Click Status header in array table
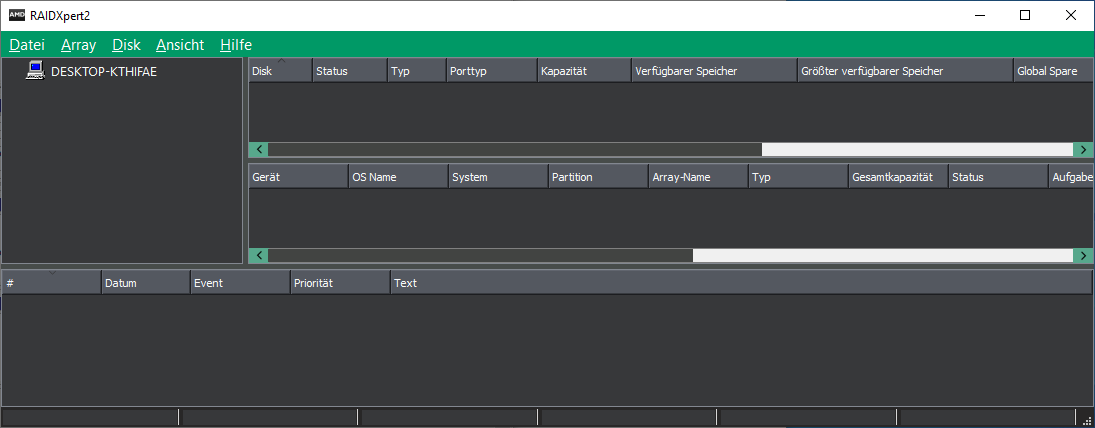Image resolution: width=1095 pixels, height=428 pixels. [997, 177]
